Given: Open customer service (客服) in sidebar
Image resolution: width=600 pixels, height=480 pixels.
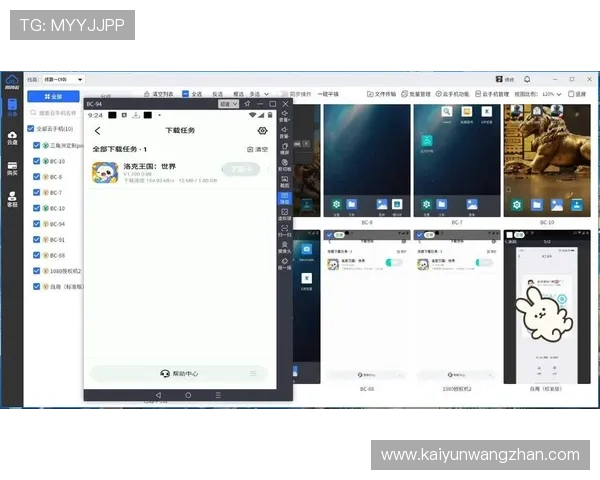Looking at the screenshot, I should (12, 199).
